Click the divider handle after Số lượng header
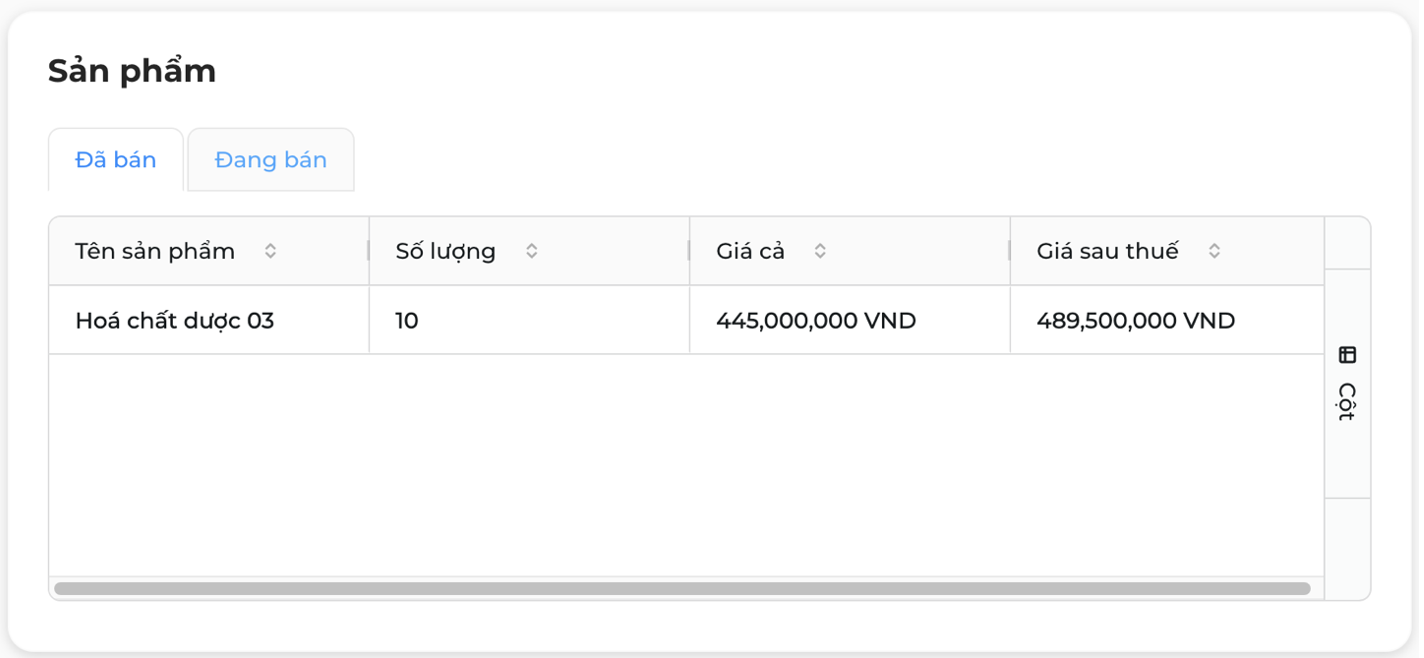 (x=689, y=251)
